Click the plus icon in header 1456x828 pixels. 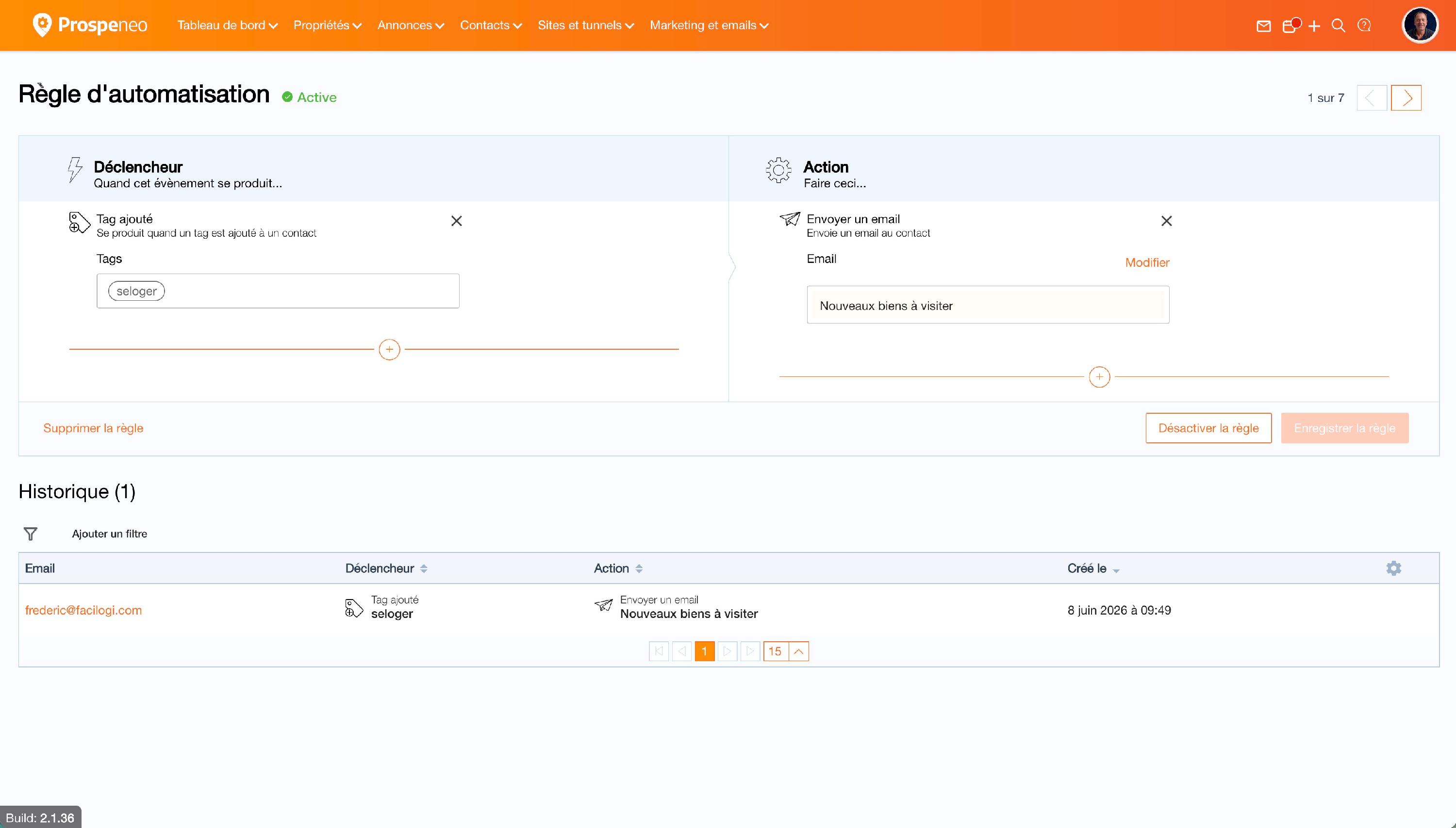pyautogui.click(x=1314, y=26)
